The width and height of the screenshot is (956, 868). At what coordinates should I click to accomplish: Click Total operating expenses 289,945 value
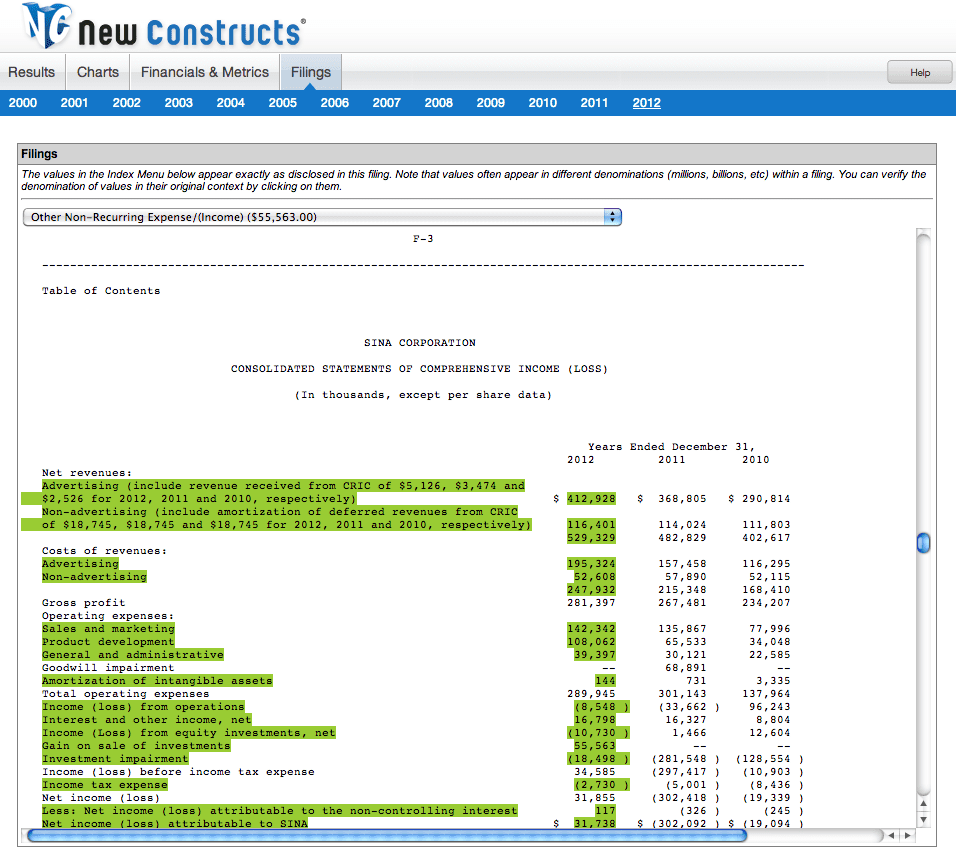point(591,694)
